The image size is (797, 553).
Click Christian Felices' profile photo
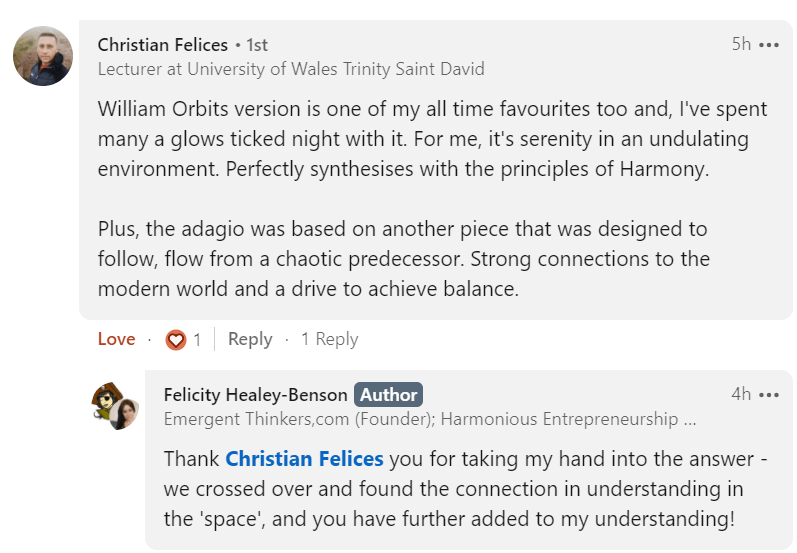pos(43,56)
